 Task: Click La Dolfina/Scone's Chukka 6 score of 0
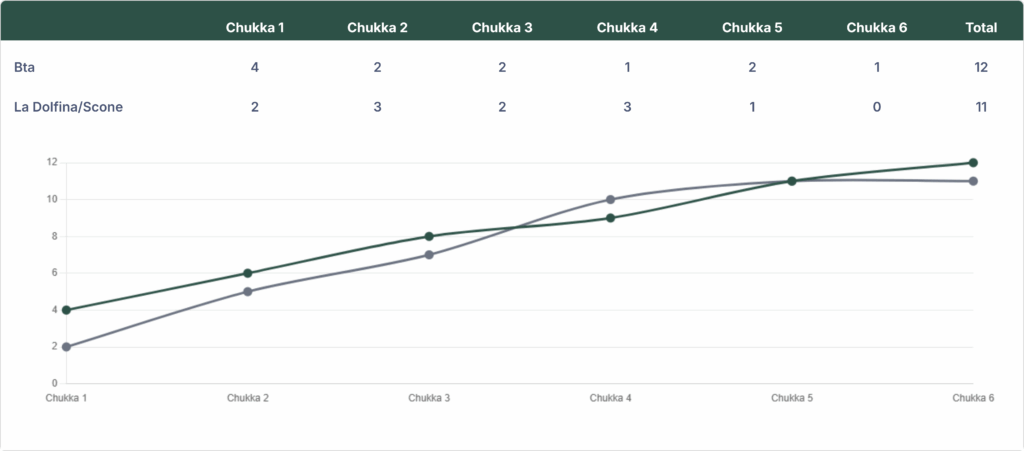pyautogui.click(x=876, y=106)
